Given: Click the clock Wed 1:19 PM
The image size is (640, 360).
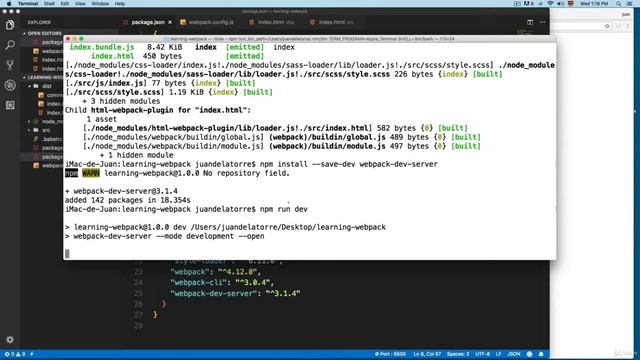Looking at the screenshot, I should tap(594, 3).
